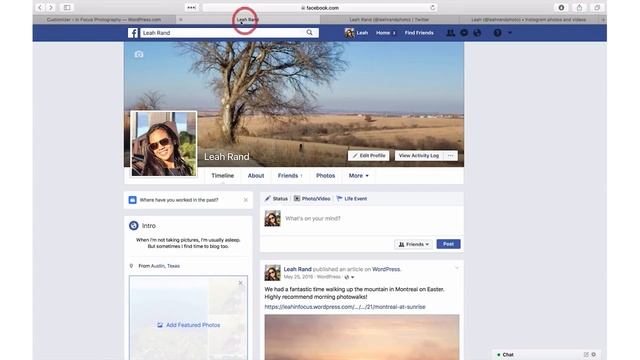
Task: Click the search magnifier icon
Action: 309,33
